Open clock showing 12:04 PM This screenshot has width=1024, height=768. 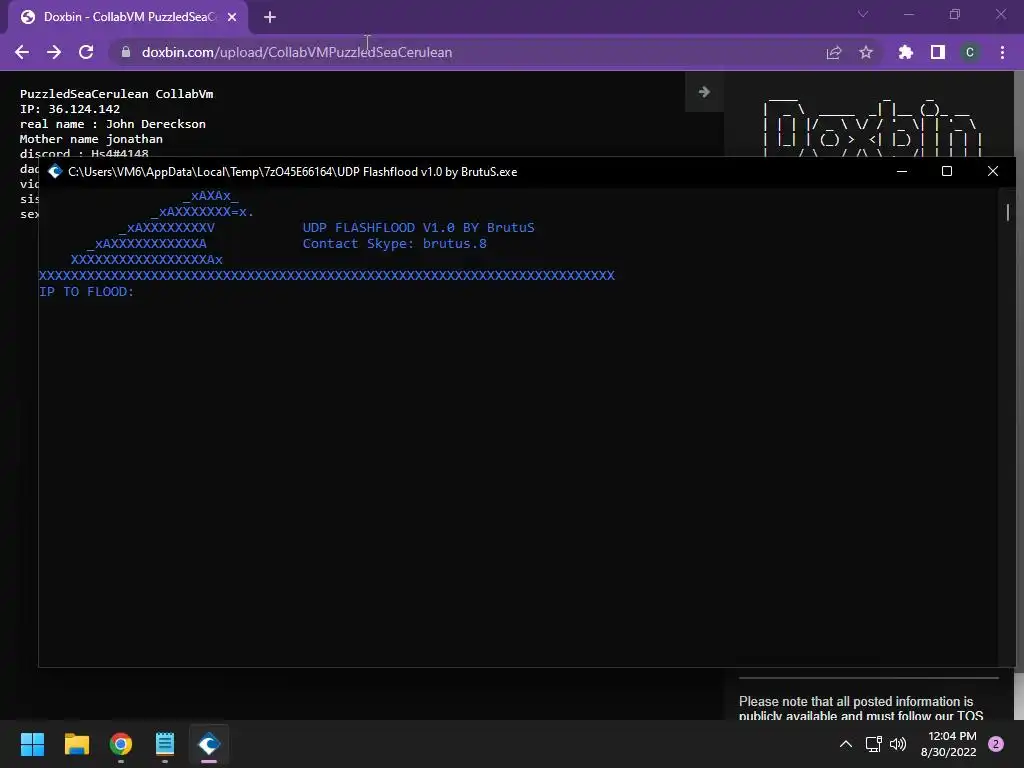(x=948, y=744)
